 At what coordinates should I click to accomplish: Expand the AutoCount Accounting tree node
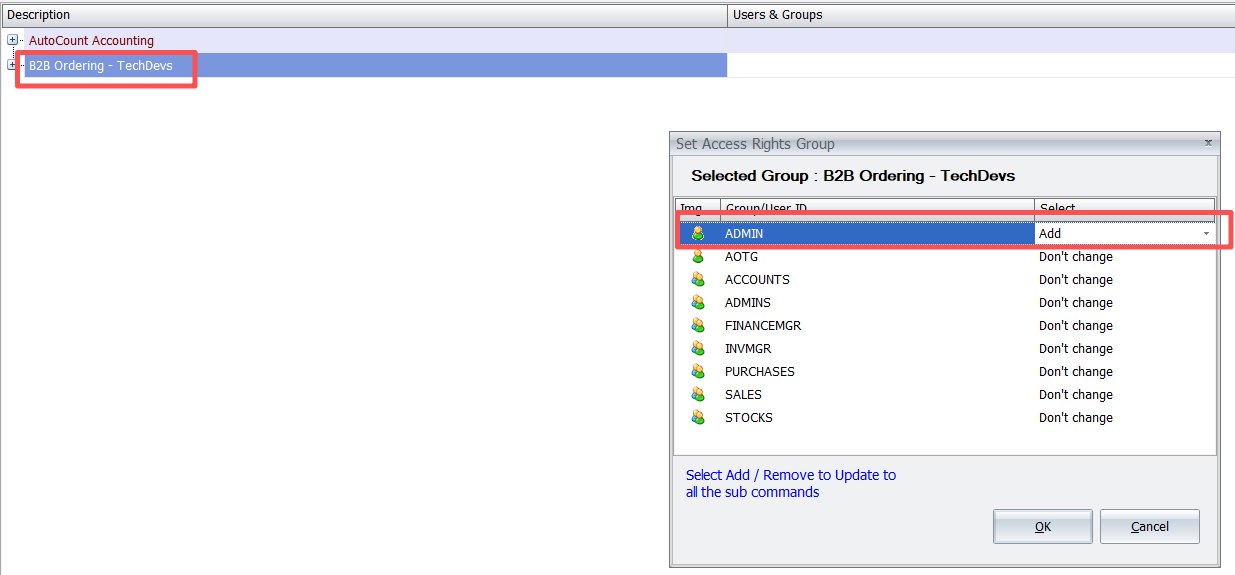12,40
